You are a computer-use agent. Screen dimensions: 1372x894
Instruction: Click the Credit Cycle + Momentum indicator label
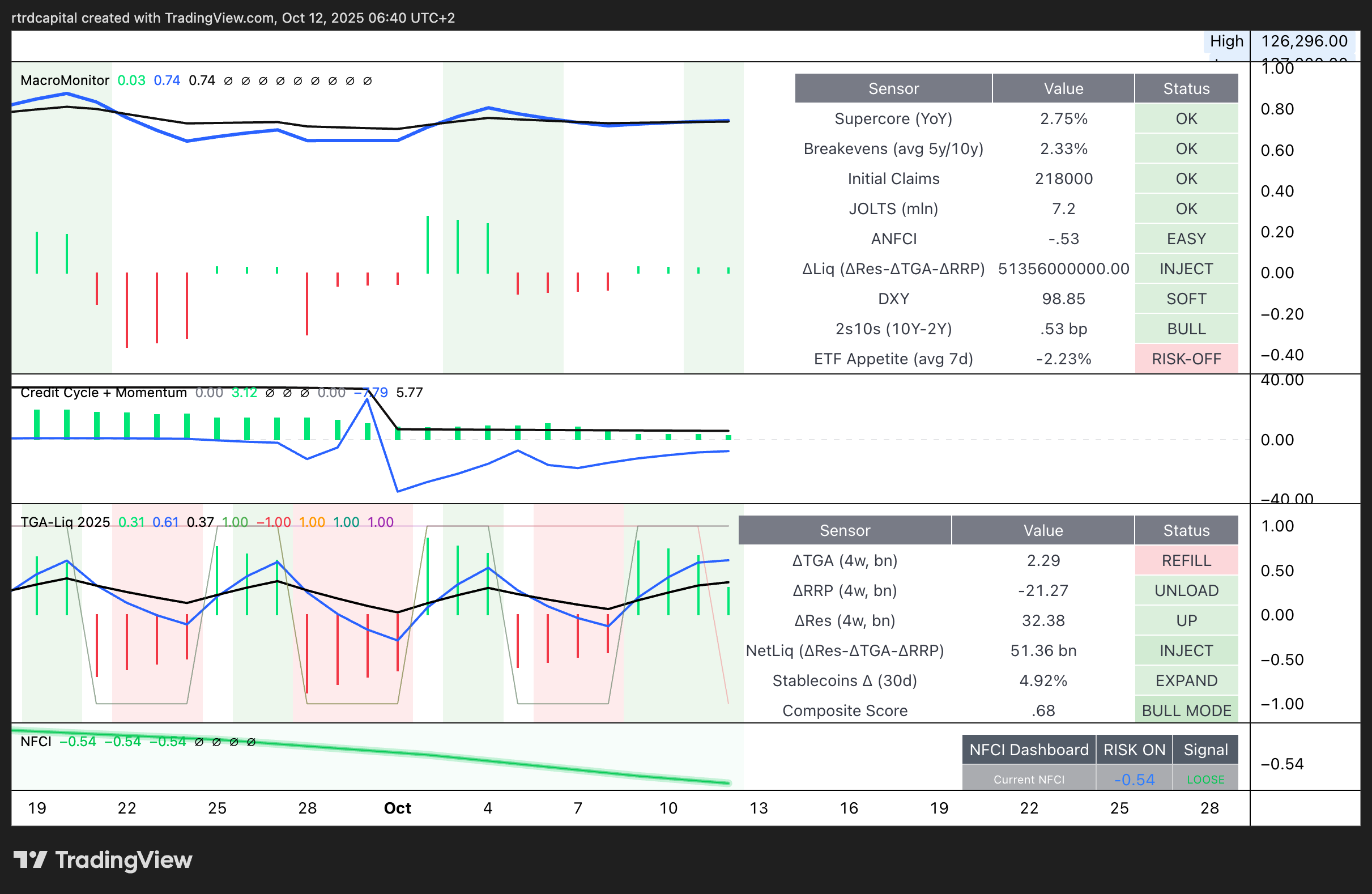point(103,393)
